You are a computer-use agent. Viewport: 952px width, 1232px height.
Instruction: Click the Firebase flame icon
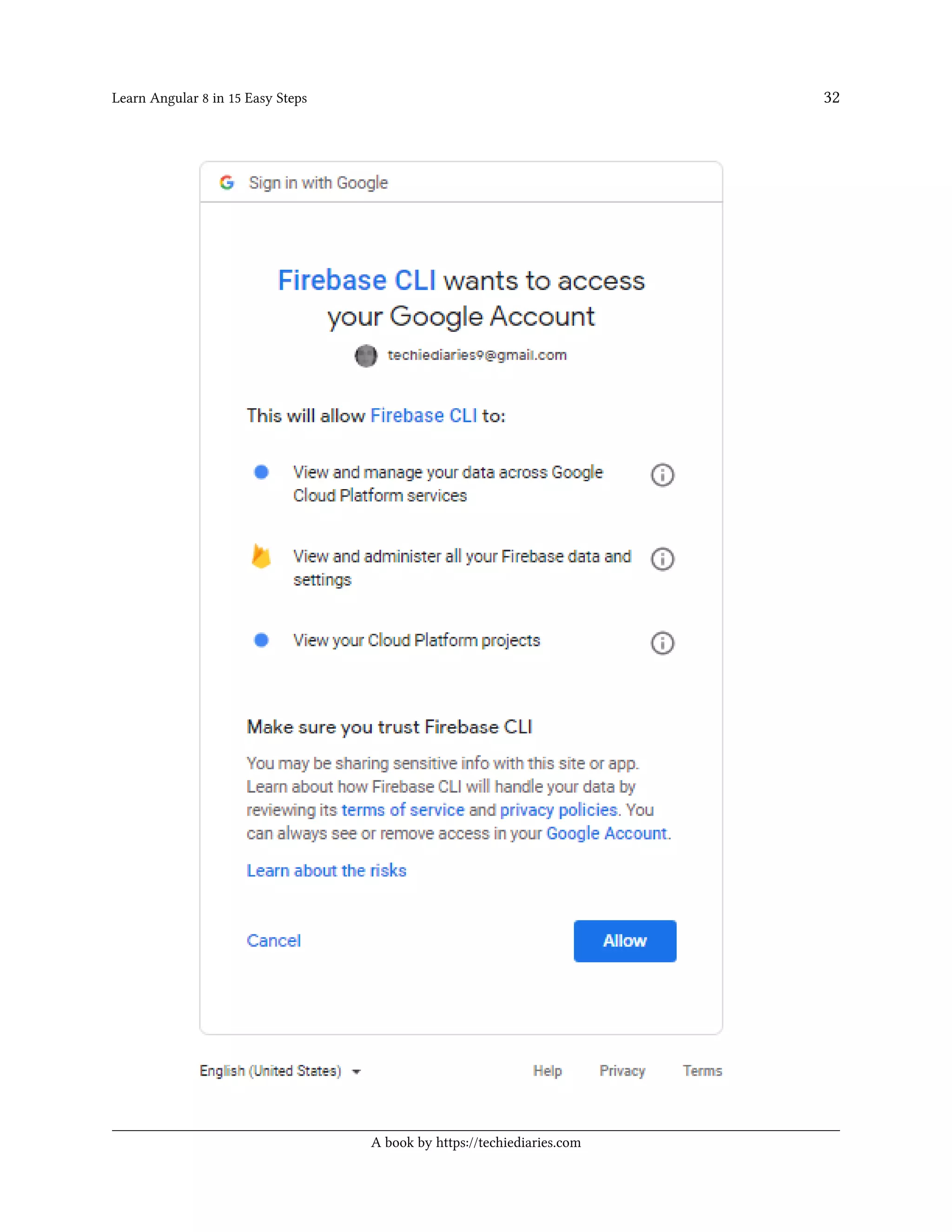tap(261, 556)
